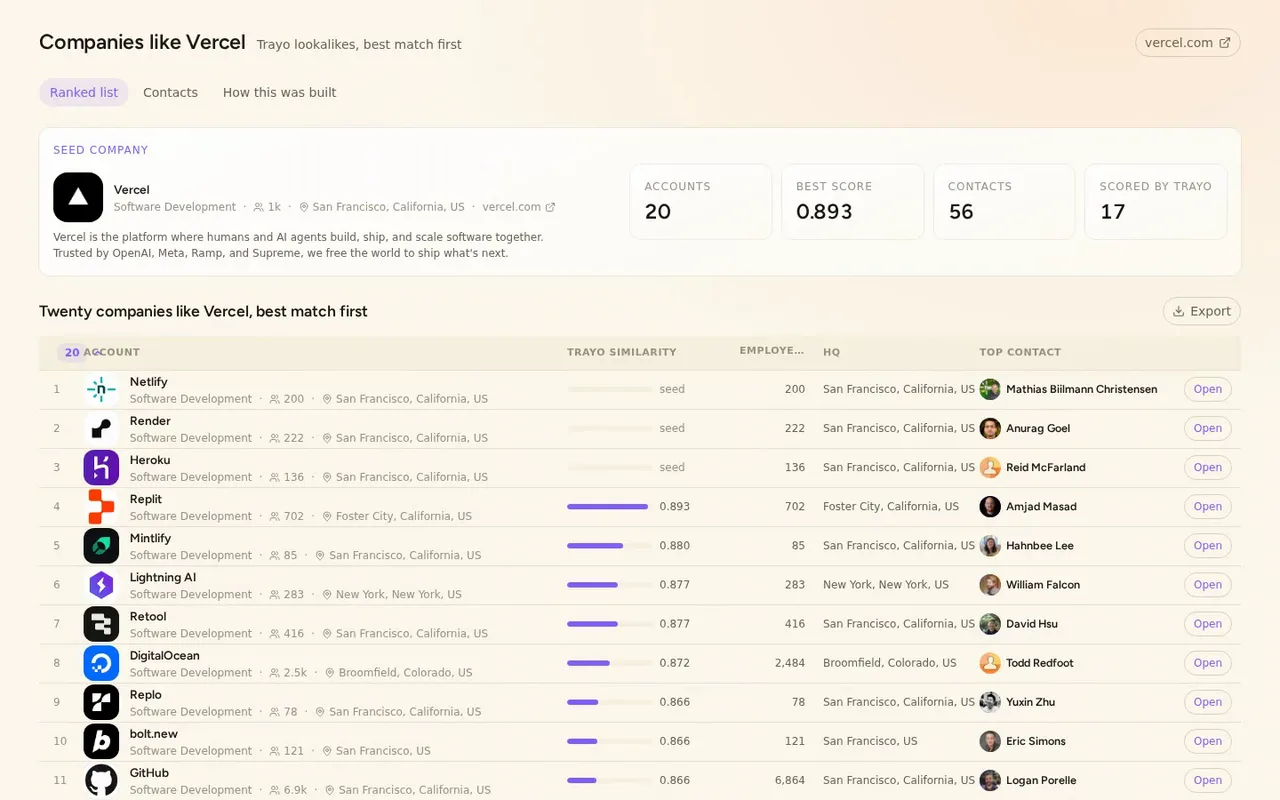Export the company list

(1202, 311)
